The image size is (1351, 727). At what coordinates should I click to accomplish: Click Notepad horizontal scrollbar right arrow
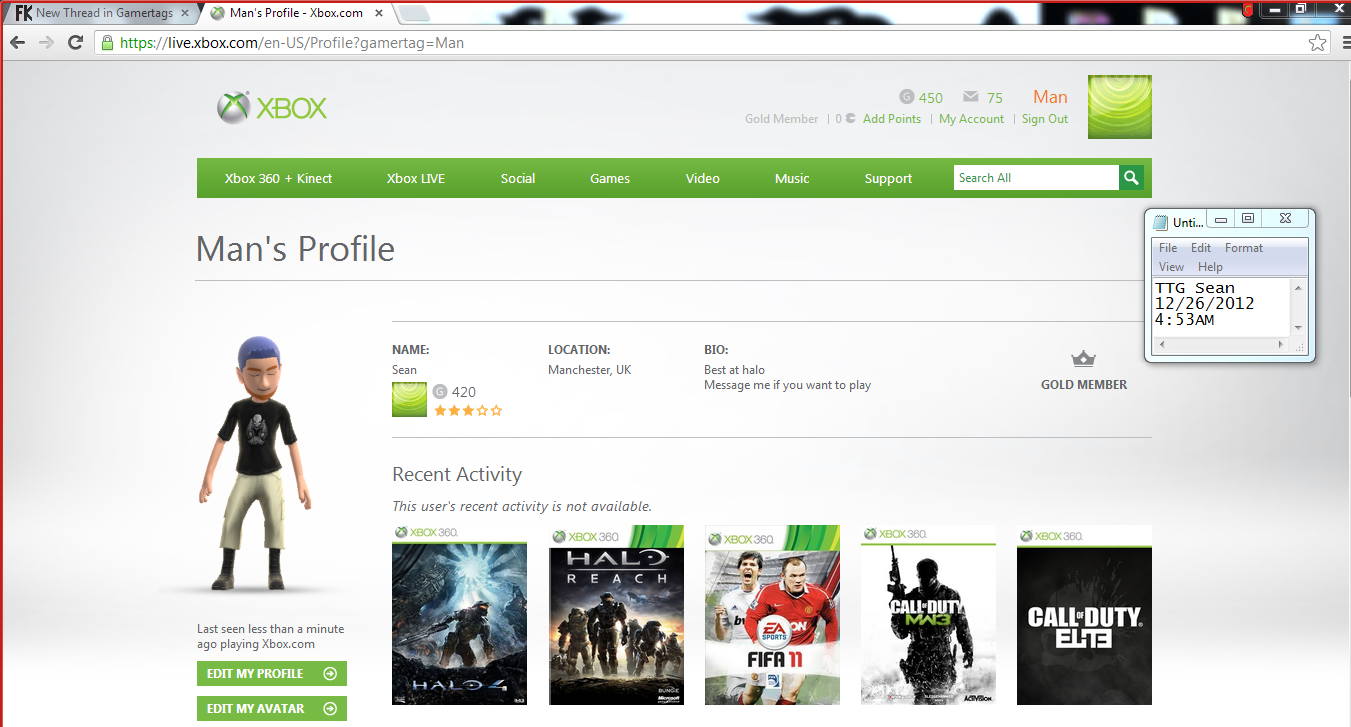point(1282,345)
